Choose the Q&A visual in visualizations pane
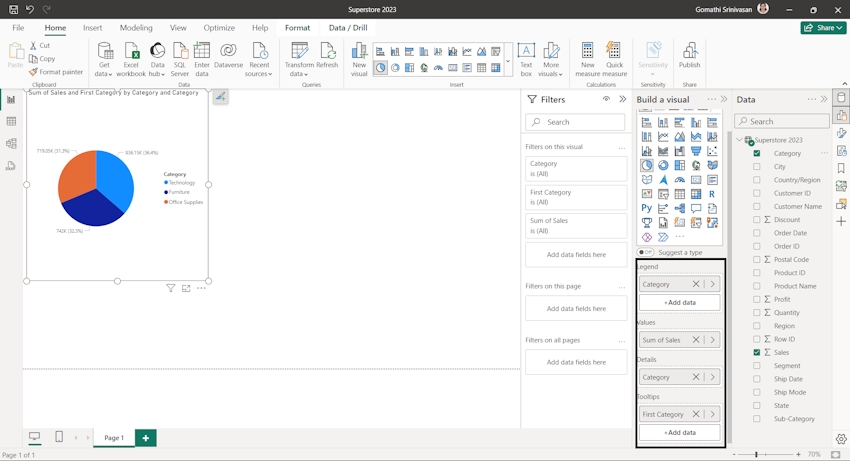This screenshot has width=850, height=461. click(696, 208)
